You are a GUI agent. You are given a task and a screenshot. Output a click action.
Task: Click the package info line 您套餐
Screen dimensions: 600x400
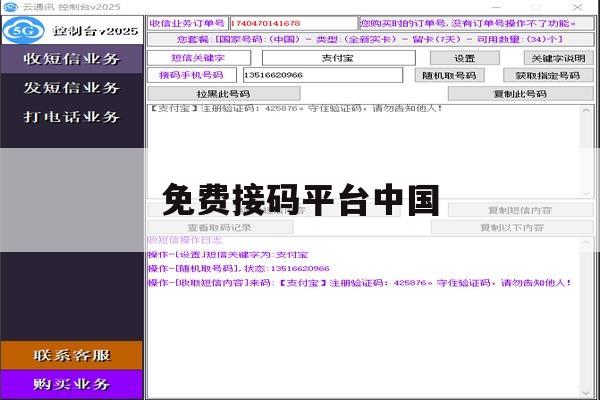370,39
